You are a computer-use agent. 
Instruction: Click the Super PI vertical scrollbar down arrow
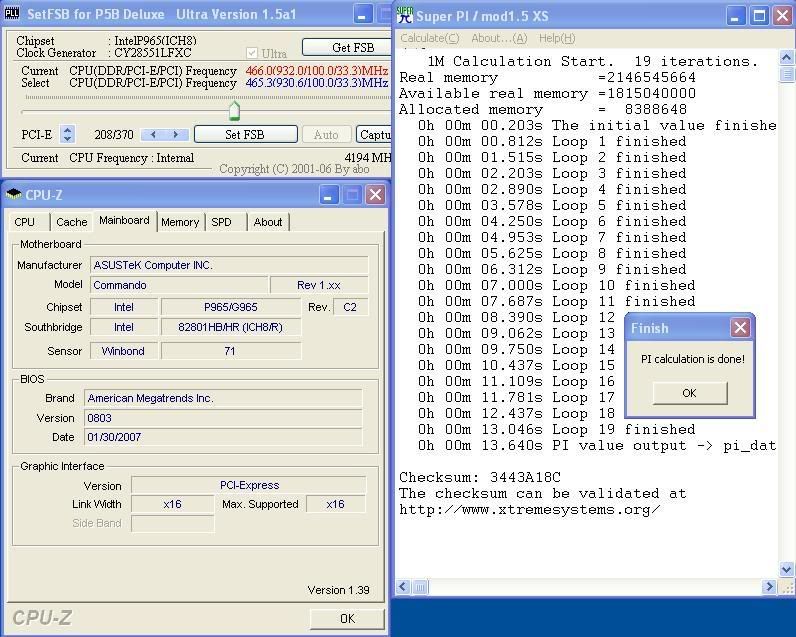click(786, 569)
